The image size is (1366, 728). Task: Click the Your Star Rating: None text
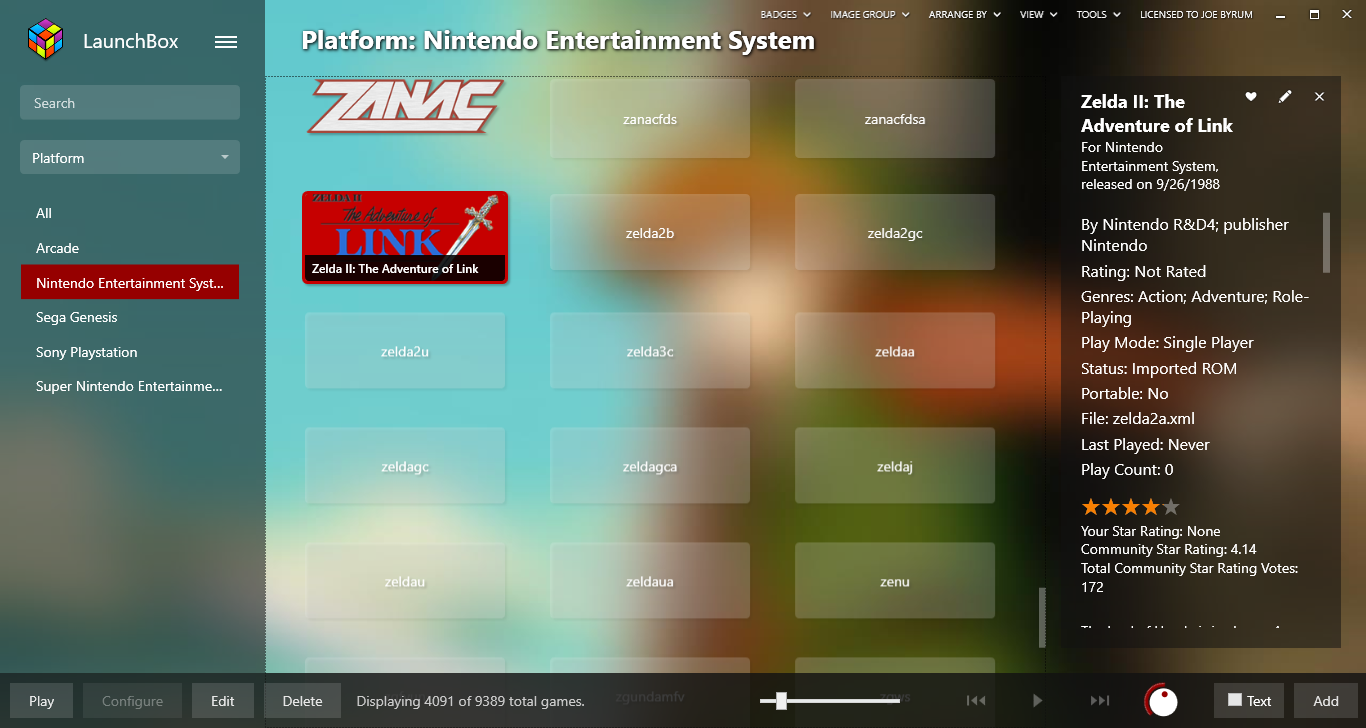[1150, 531]
